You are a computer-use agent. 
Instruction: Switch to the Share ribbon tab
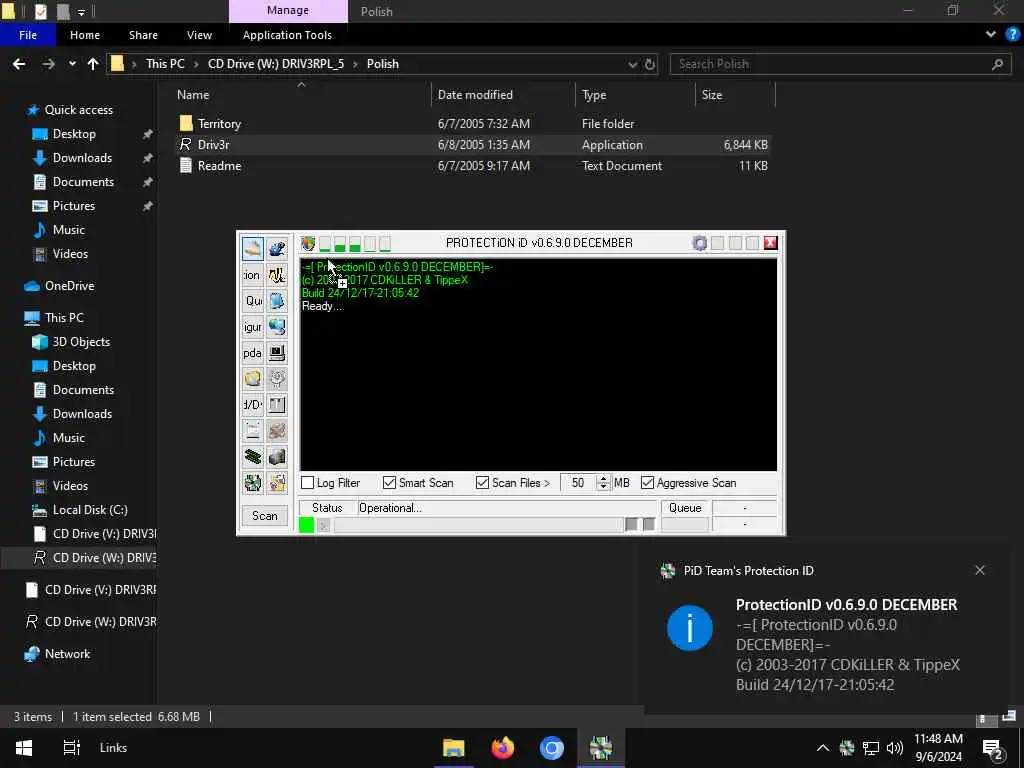click(143, 35)
